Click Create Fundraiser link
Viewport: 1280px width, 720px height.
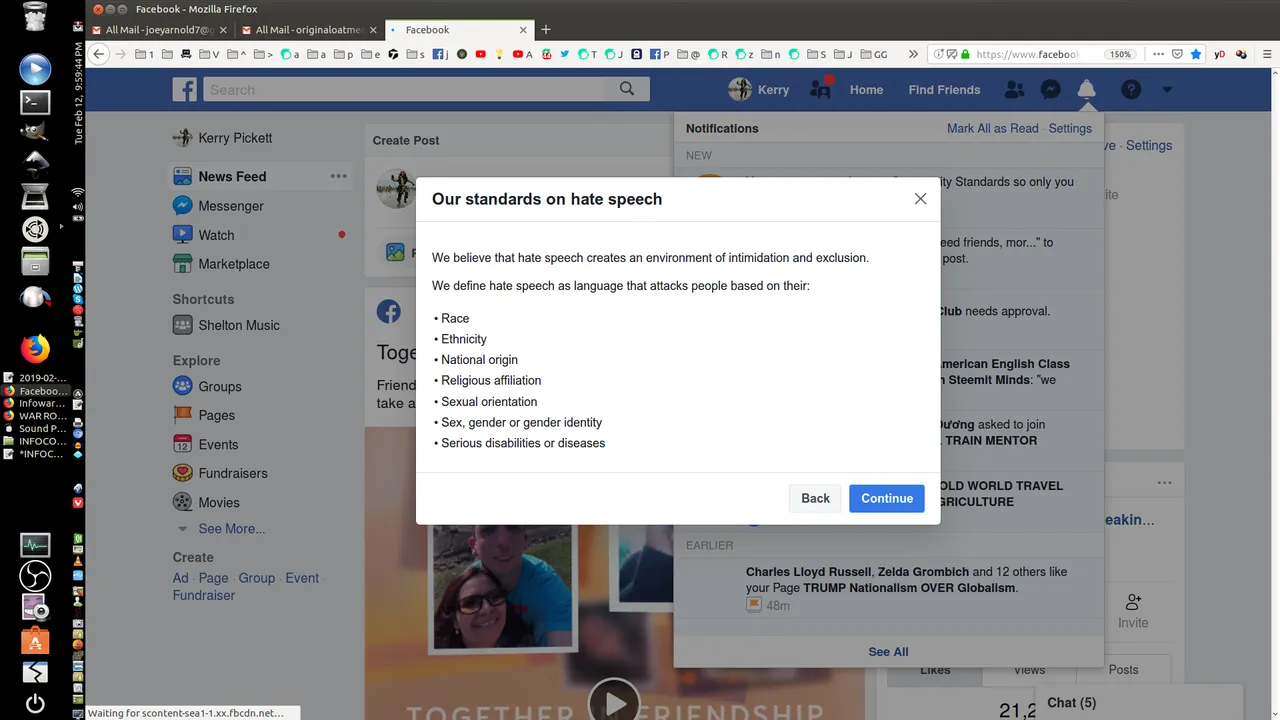click(204, 595)
